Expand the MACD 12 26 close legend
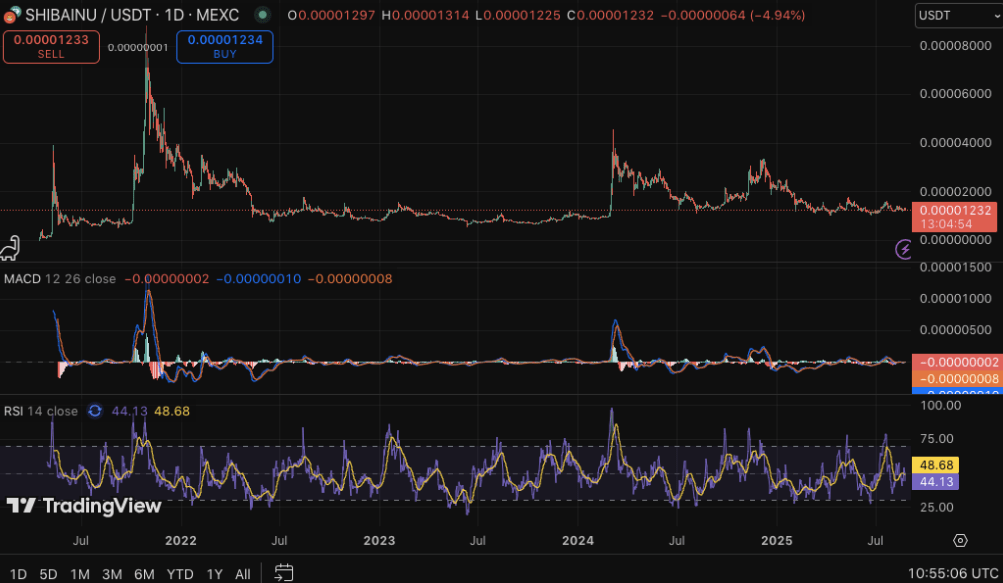The height and width of the screenshot is (583, 1003). click(60, 278)
